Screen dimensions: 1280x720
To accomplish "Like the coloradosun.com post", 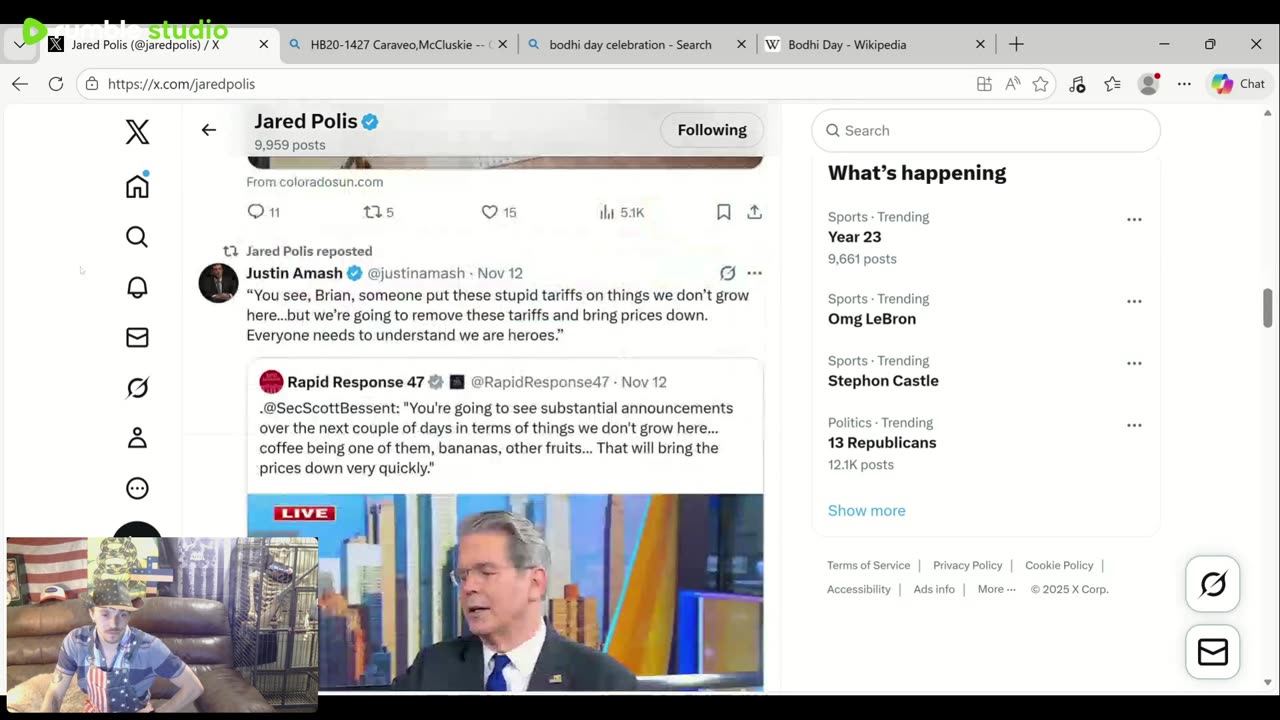I will click(498, 212).
